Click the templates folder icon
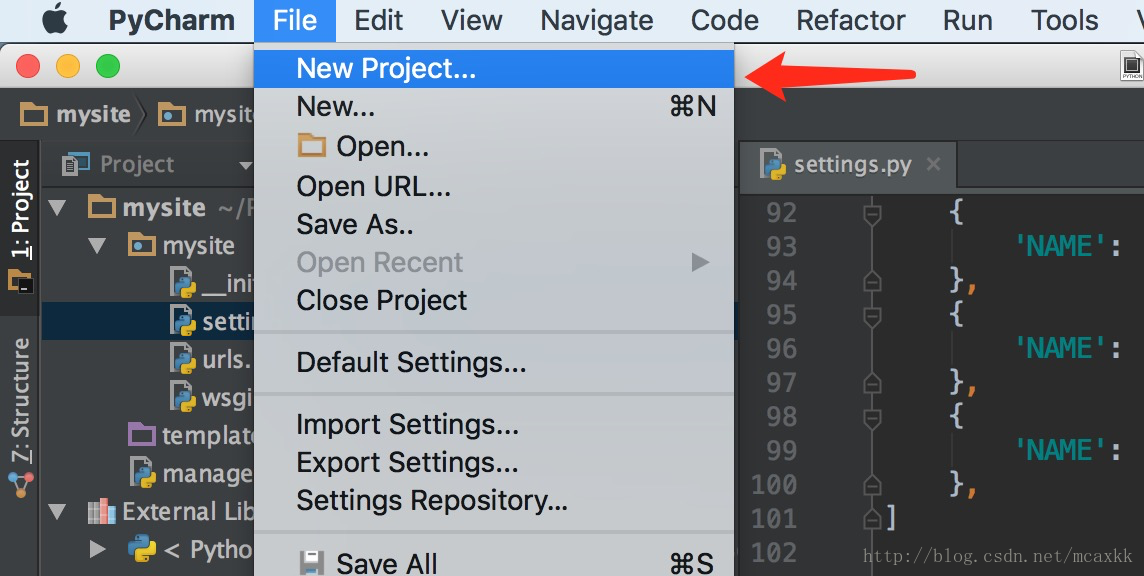Viewport: 1144px width, 576px height. coord(142,434)
